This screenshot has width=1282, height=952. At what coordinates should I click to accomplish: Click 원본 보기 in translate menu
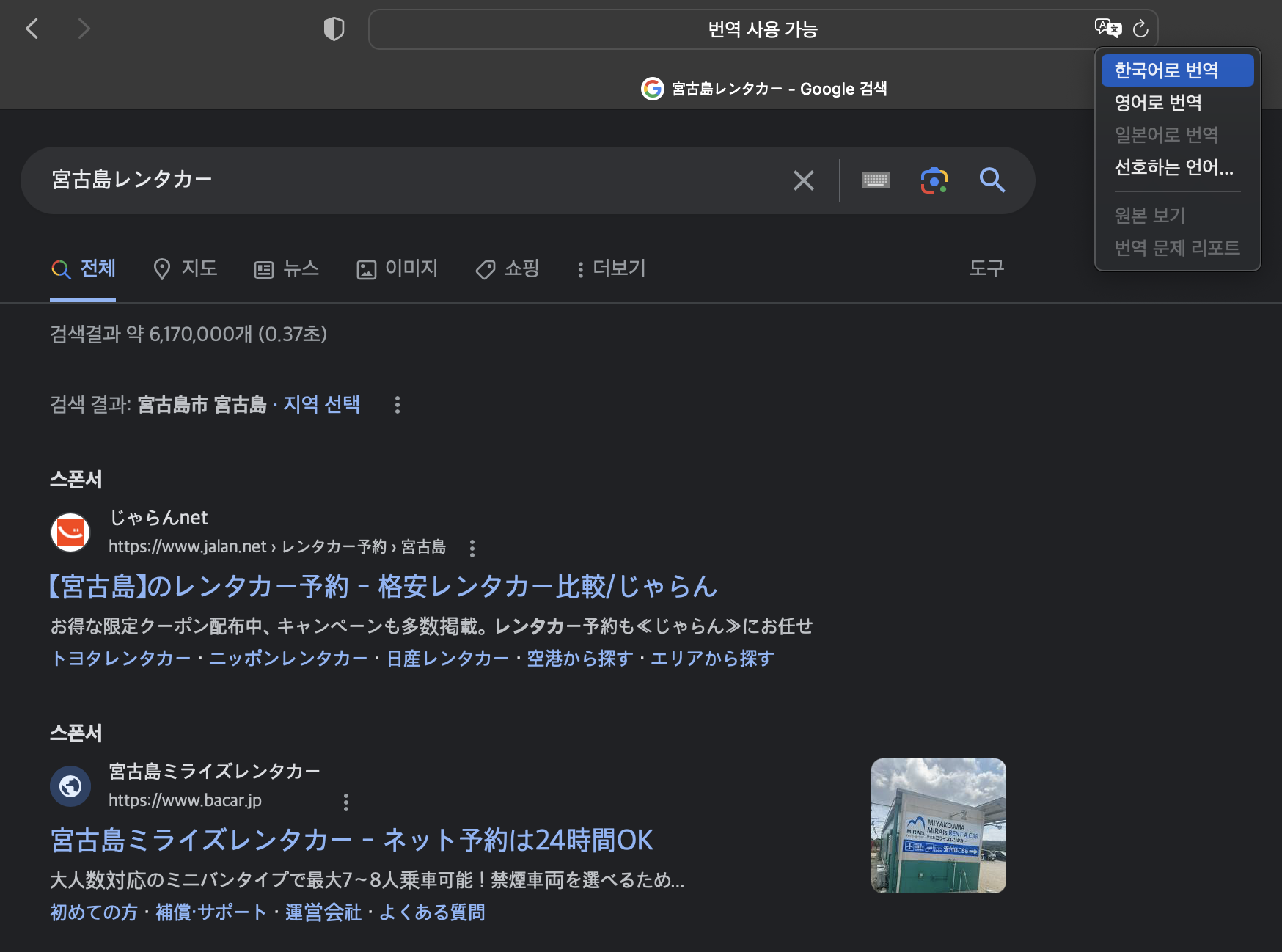tap(1177, 216)
